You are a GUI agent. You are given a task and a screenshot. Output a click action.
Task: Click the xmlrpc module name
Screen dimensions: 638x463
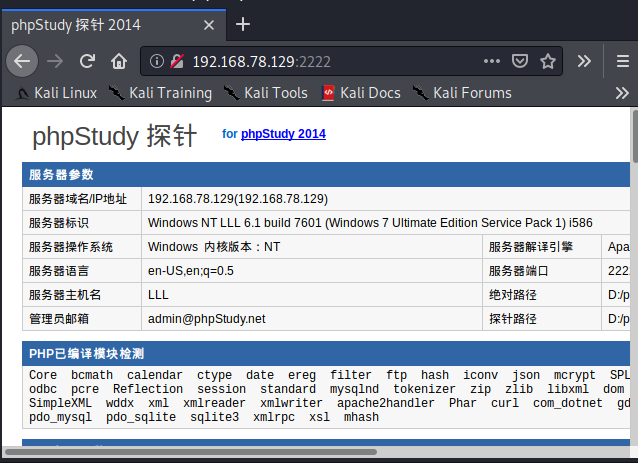pos(274,417)
